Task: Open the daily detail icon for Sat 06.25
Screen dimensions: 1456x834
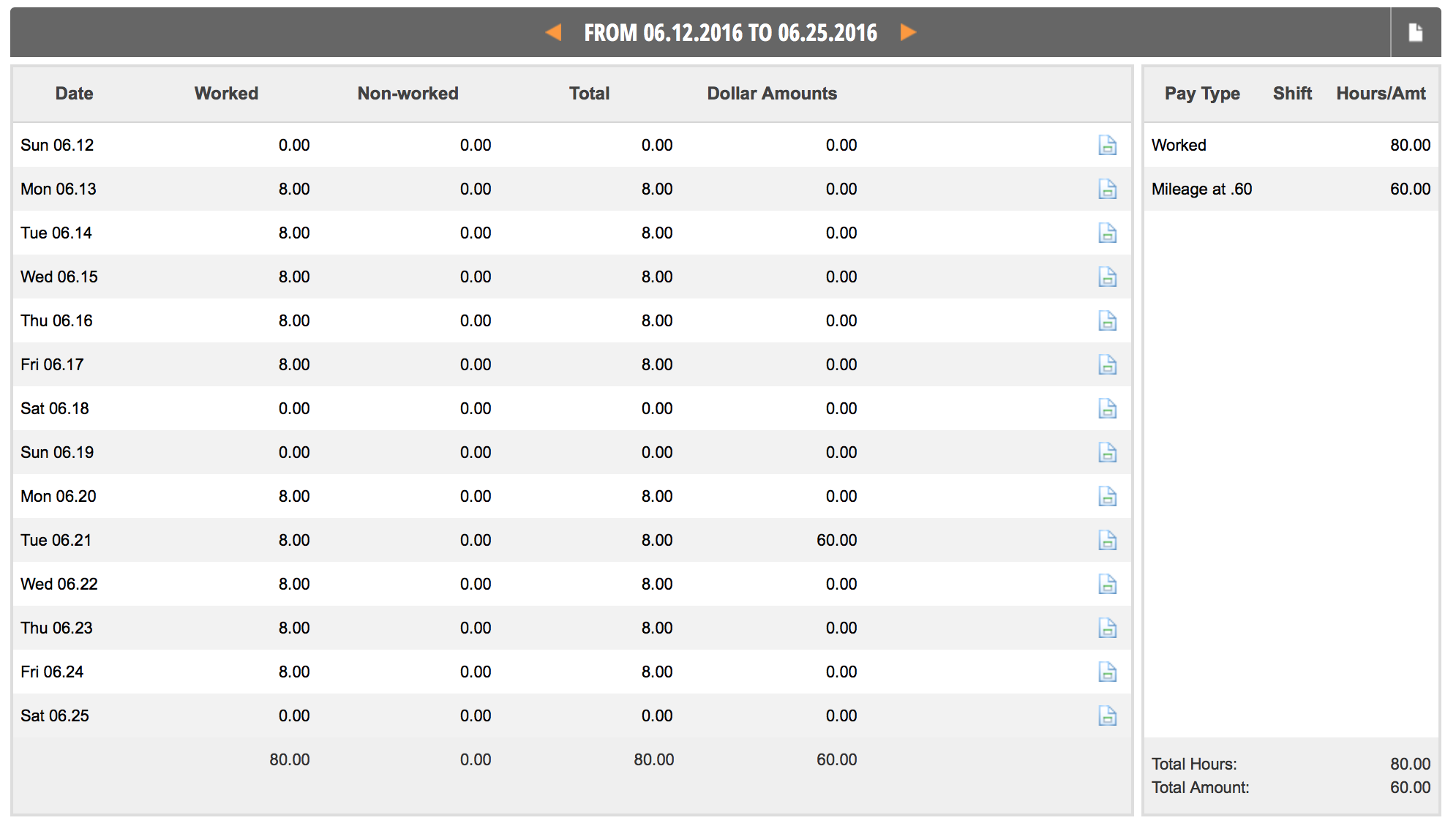Action: tap(1107, 715)
